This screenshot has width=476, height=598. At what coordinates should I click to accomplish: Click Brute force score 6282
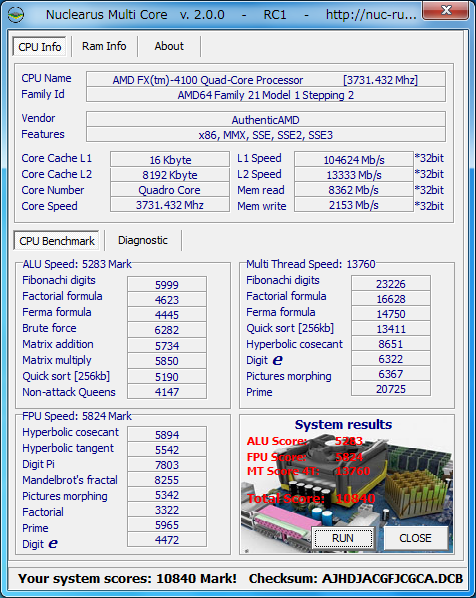point(167,330)
